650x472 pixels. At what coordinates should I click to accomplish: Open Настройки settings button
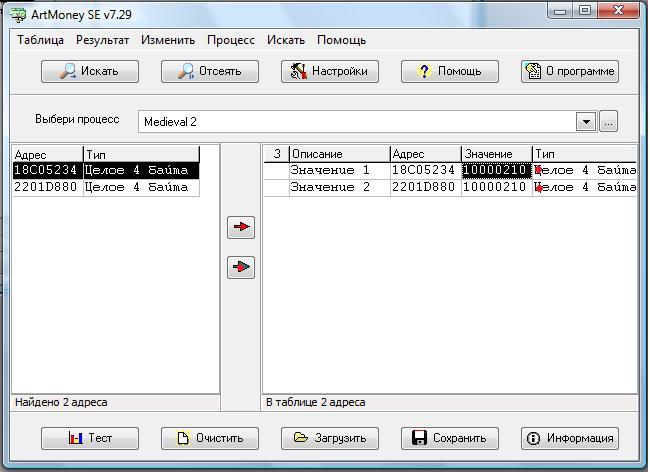(329, 71)
